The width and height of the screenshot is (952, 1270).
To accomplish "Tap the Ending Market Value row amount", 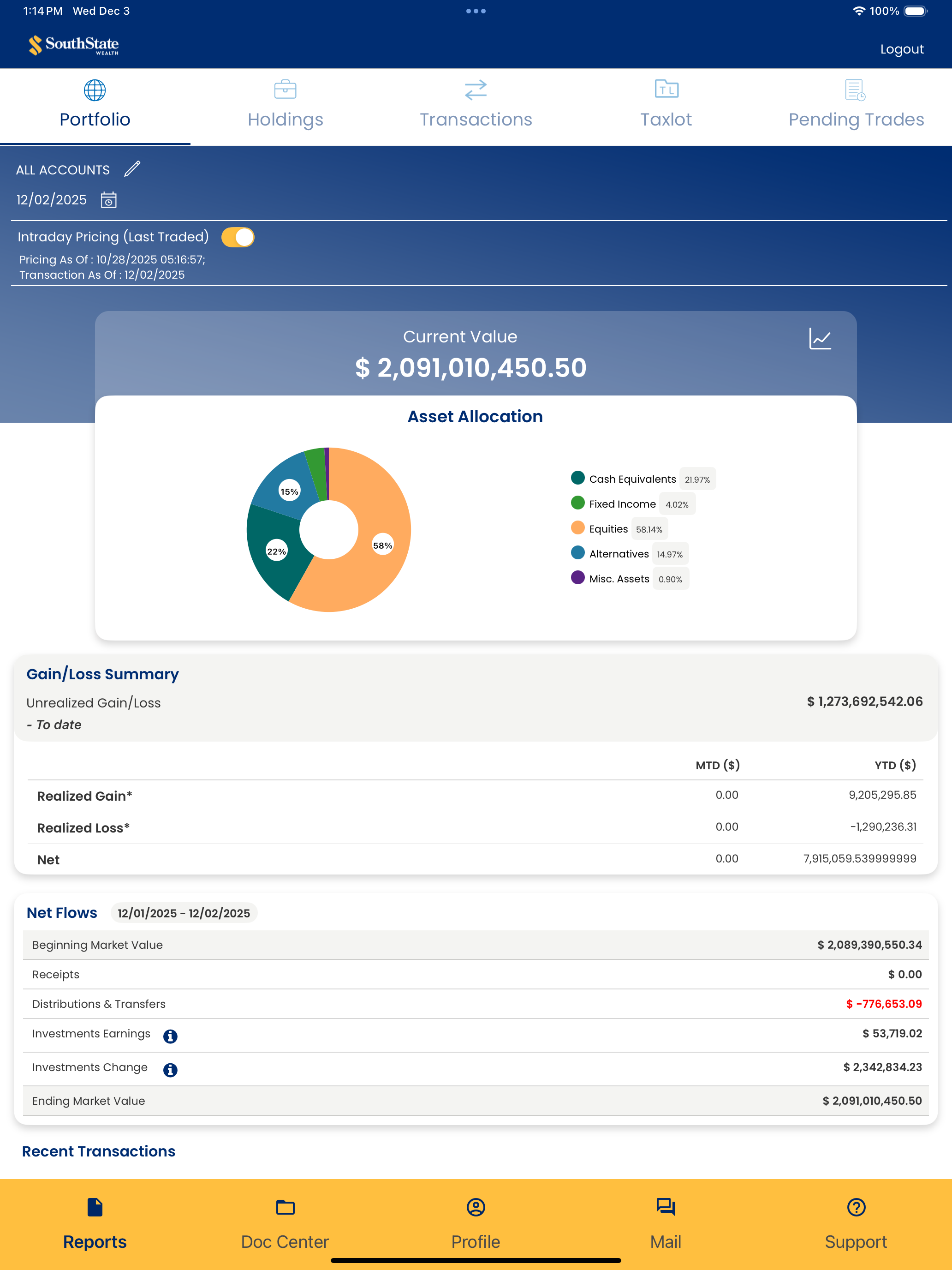I will 872,1101.
